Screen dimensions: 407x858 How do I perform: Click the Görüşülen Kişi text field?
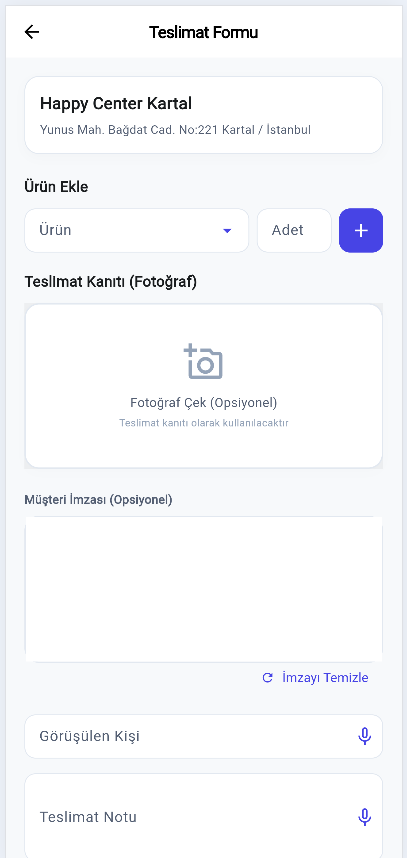204,737
